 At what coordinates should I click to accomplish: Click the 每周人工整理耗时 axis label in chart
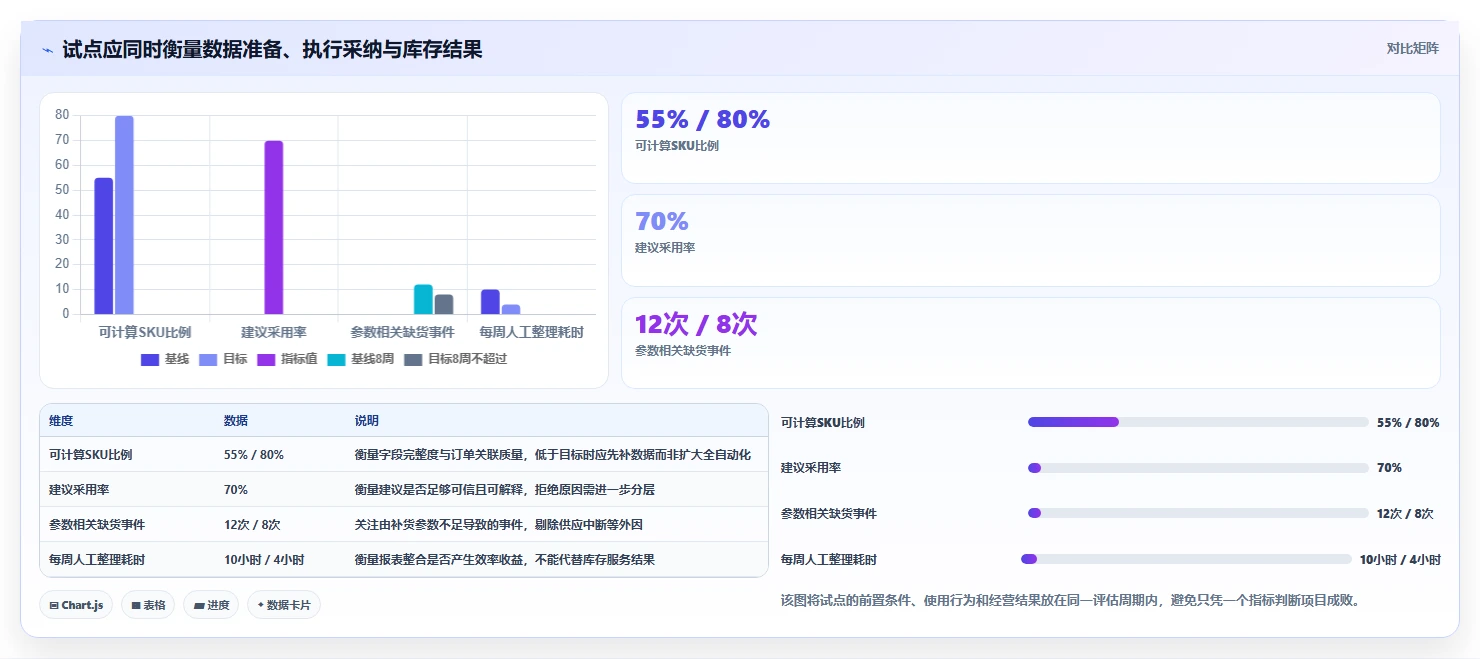tap(531, 332)
